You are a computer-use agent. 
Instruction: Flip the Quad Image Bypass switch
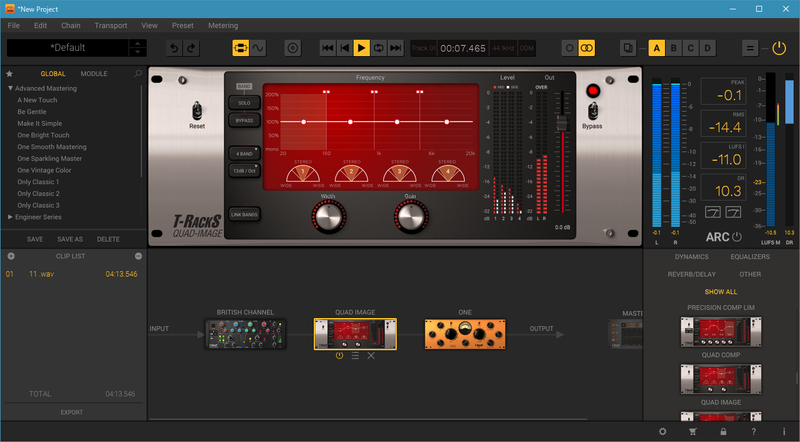(x=592, y=111)
